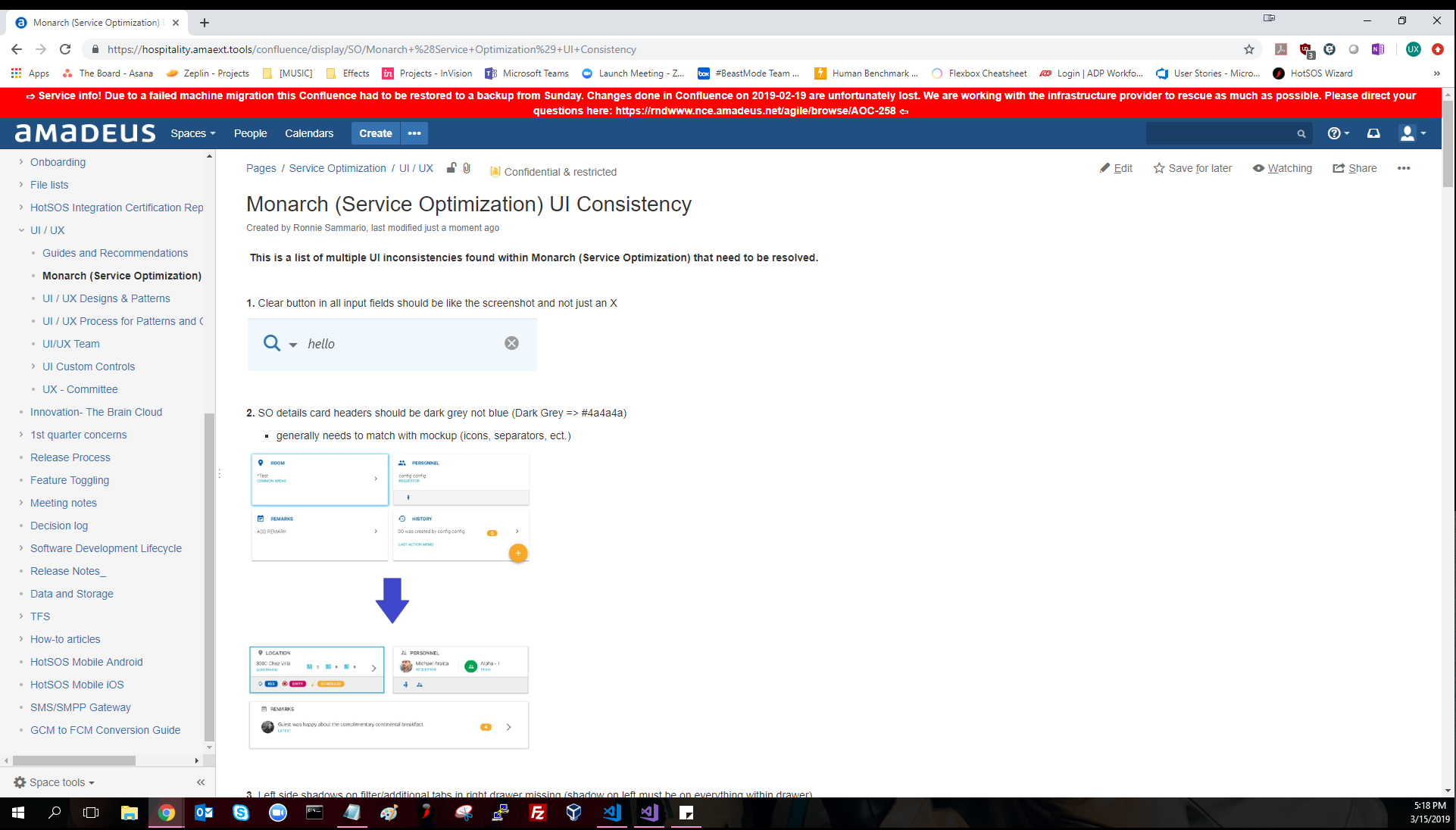Open Chrome from the taskbar
This screenshot has width=1456, height=830.
166,813
